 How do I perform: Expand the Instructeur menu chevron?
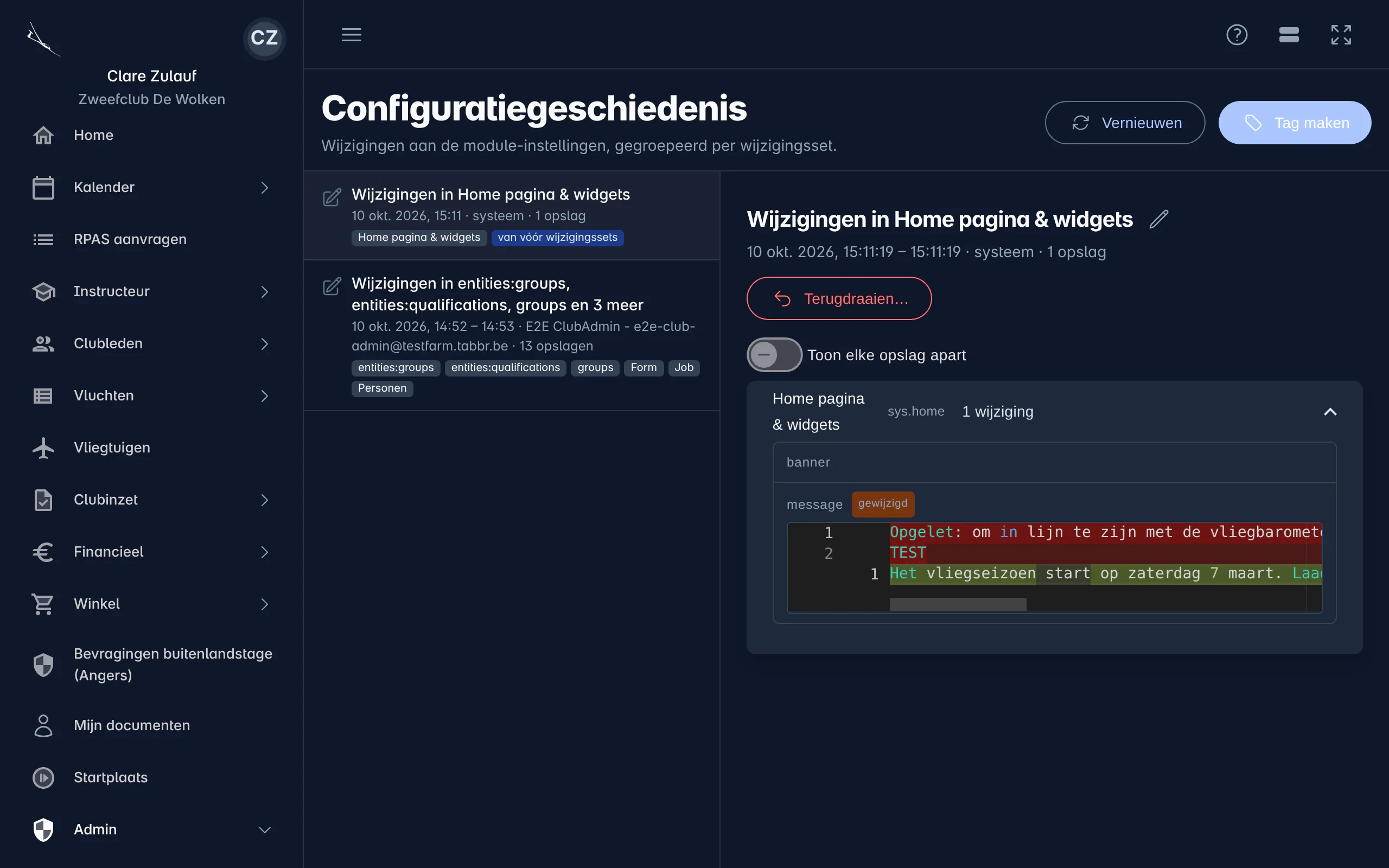click(264, 292)
